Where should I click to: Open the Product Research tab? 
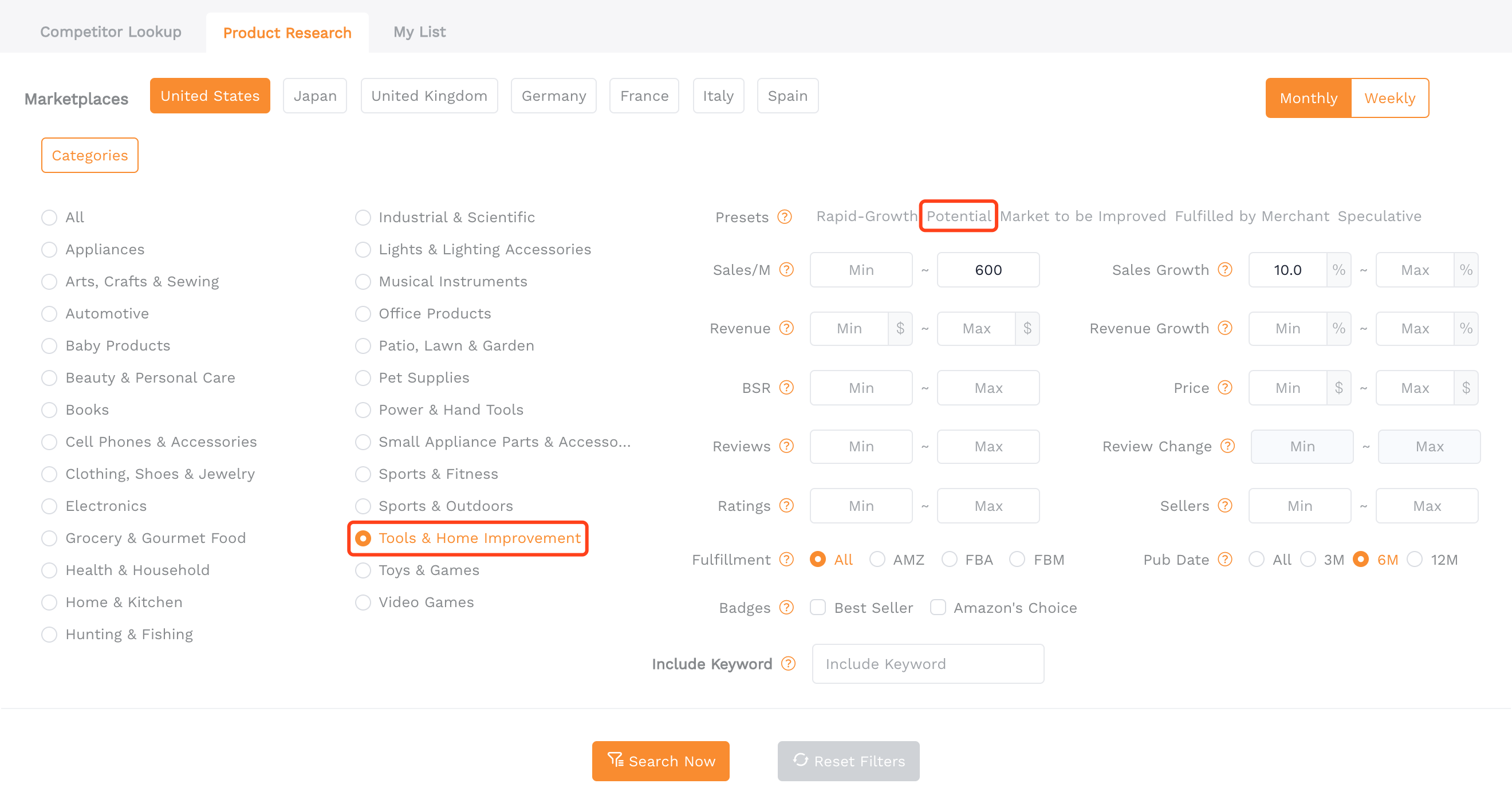pyautogui.click(x=287, y=32)
